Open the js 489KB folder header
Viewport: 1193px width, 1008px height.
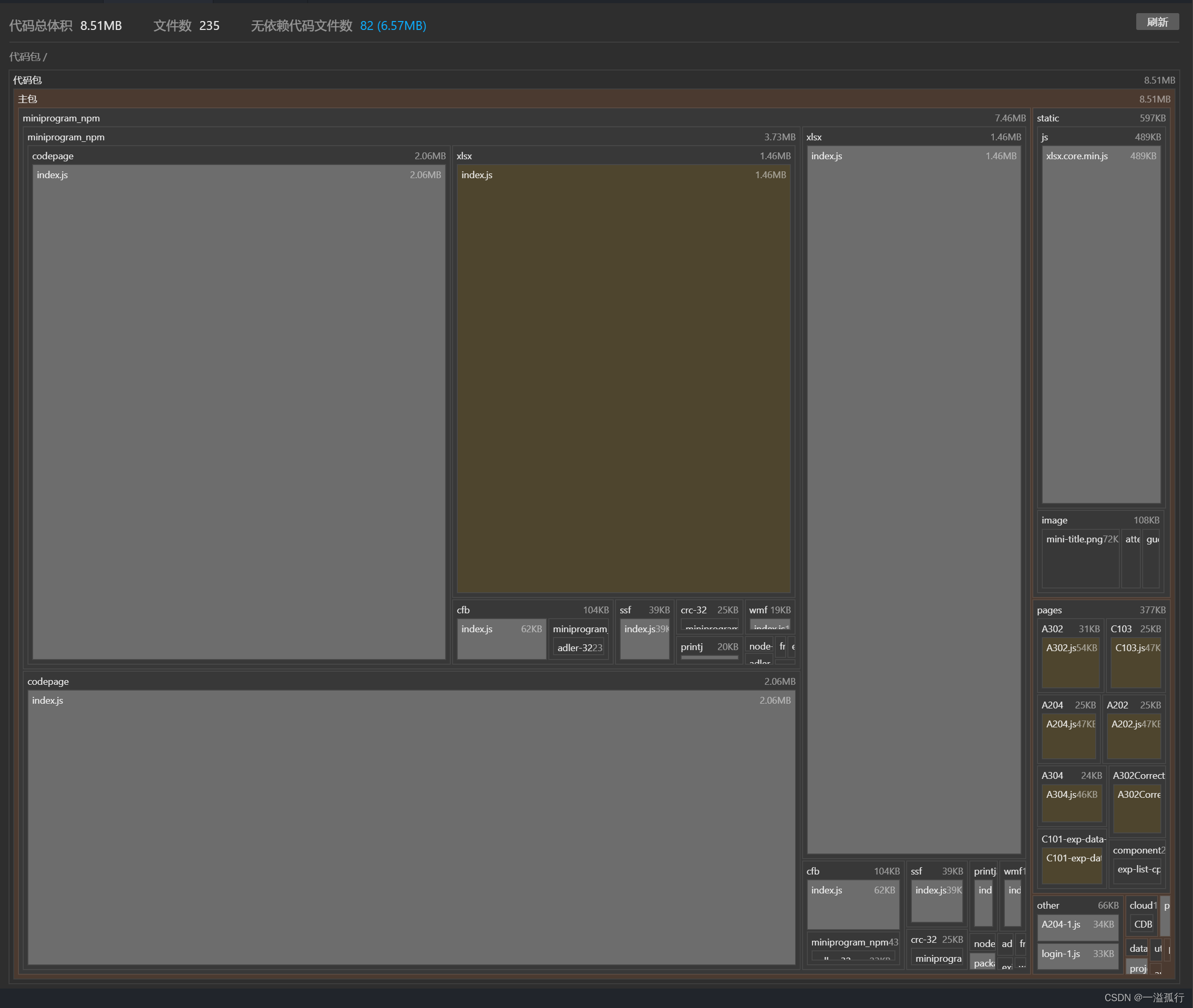(1101, 137)
